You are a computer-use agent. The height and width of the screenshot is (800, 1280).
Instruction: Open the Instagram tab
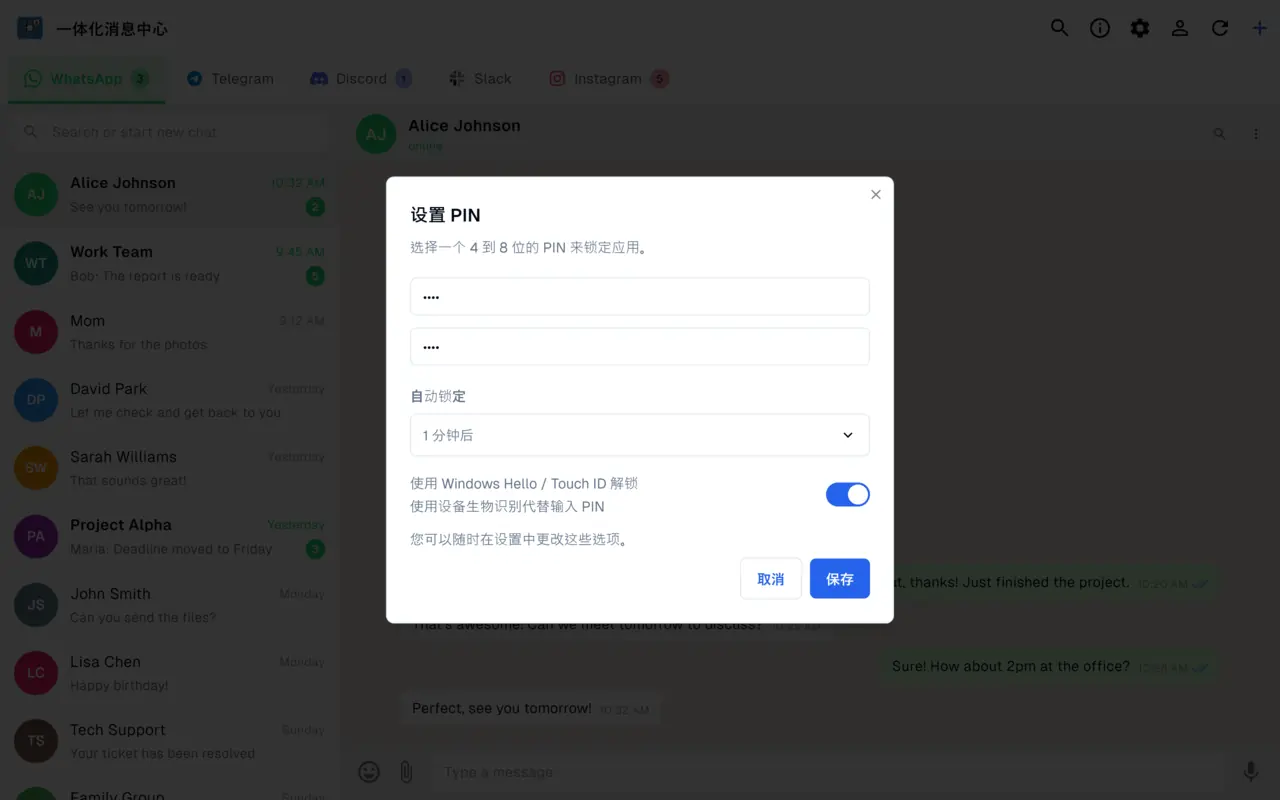[x=608, y=78]
